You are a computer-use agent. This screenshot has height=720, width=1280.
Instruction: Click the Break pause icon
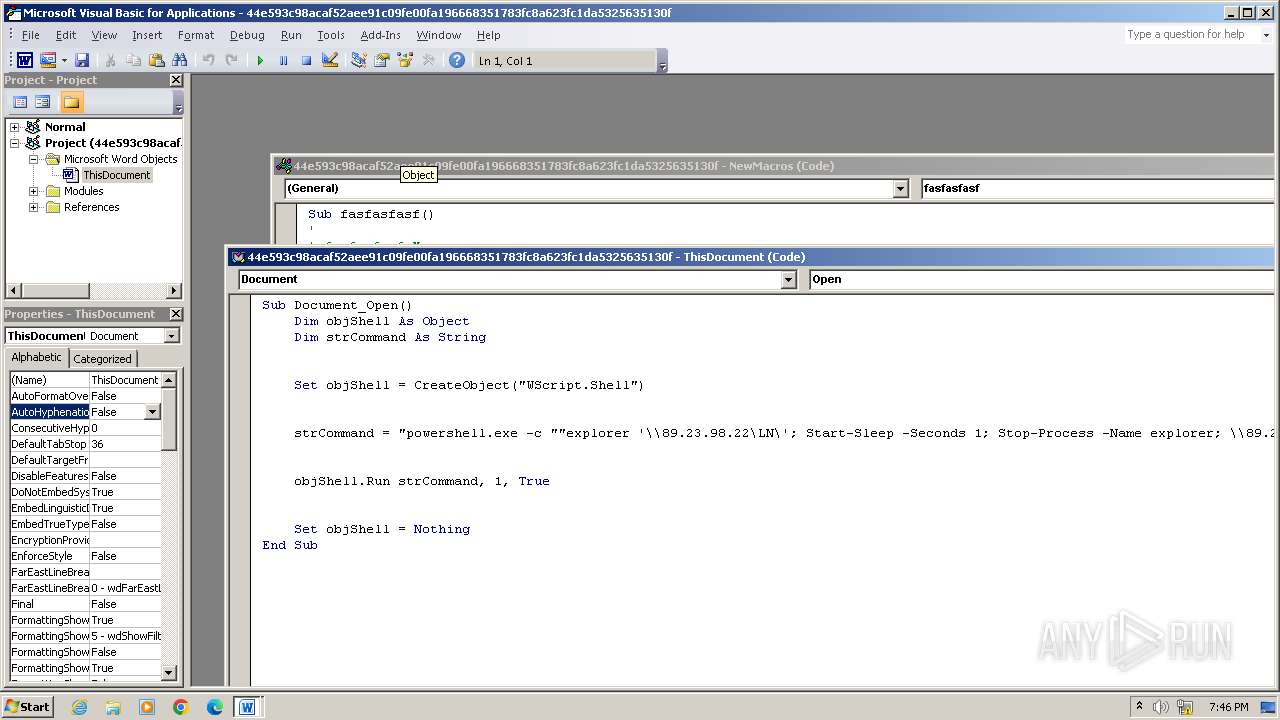pos(283,61)
